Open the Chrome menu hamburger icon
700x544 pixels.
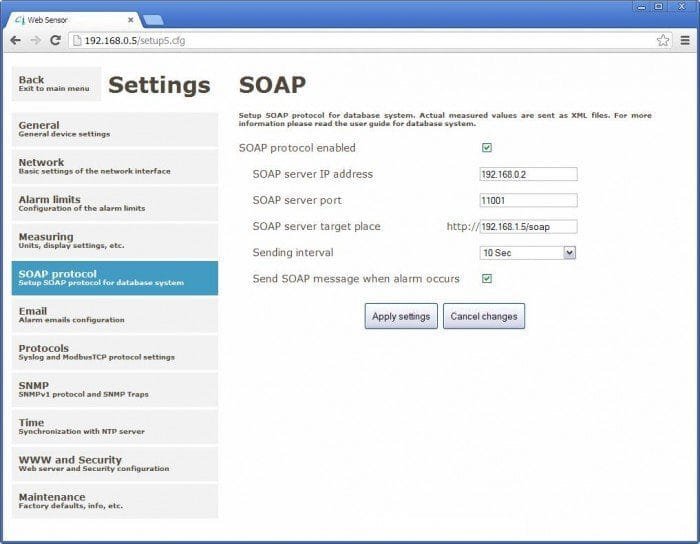pos(685,41)
